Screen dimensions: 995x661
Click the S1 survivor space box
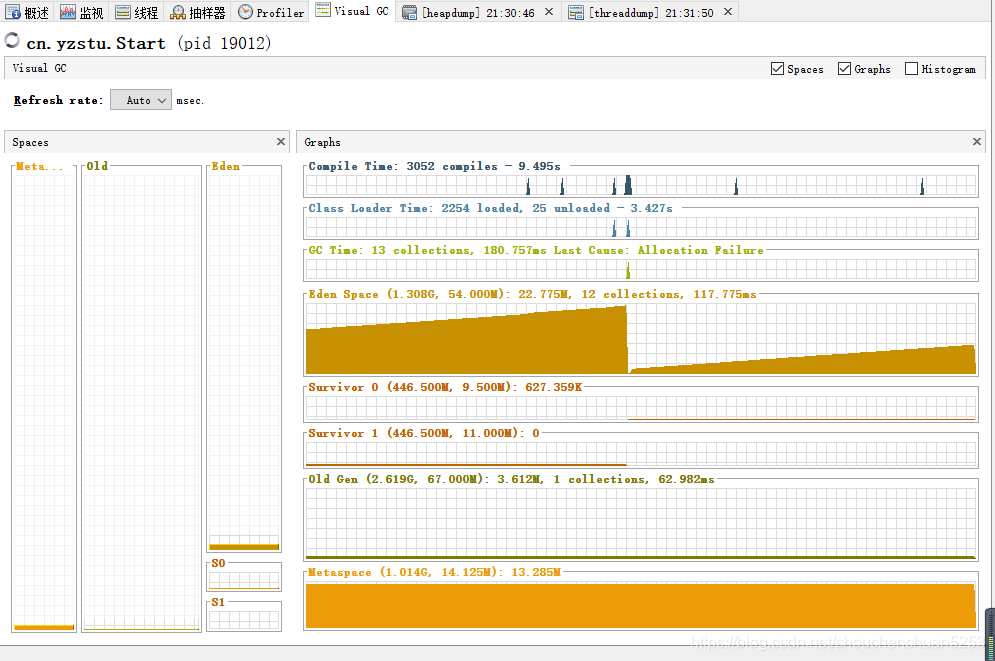(x=244, y=620)
